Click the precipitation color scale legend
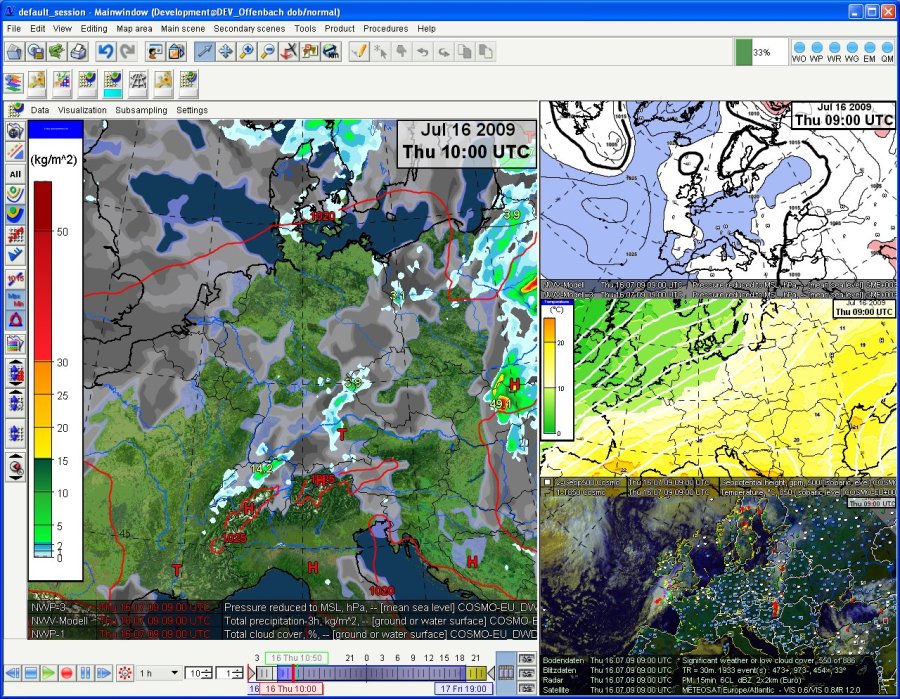This screenshot has height=699, width=900. (56, 351)
